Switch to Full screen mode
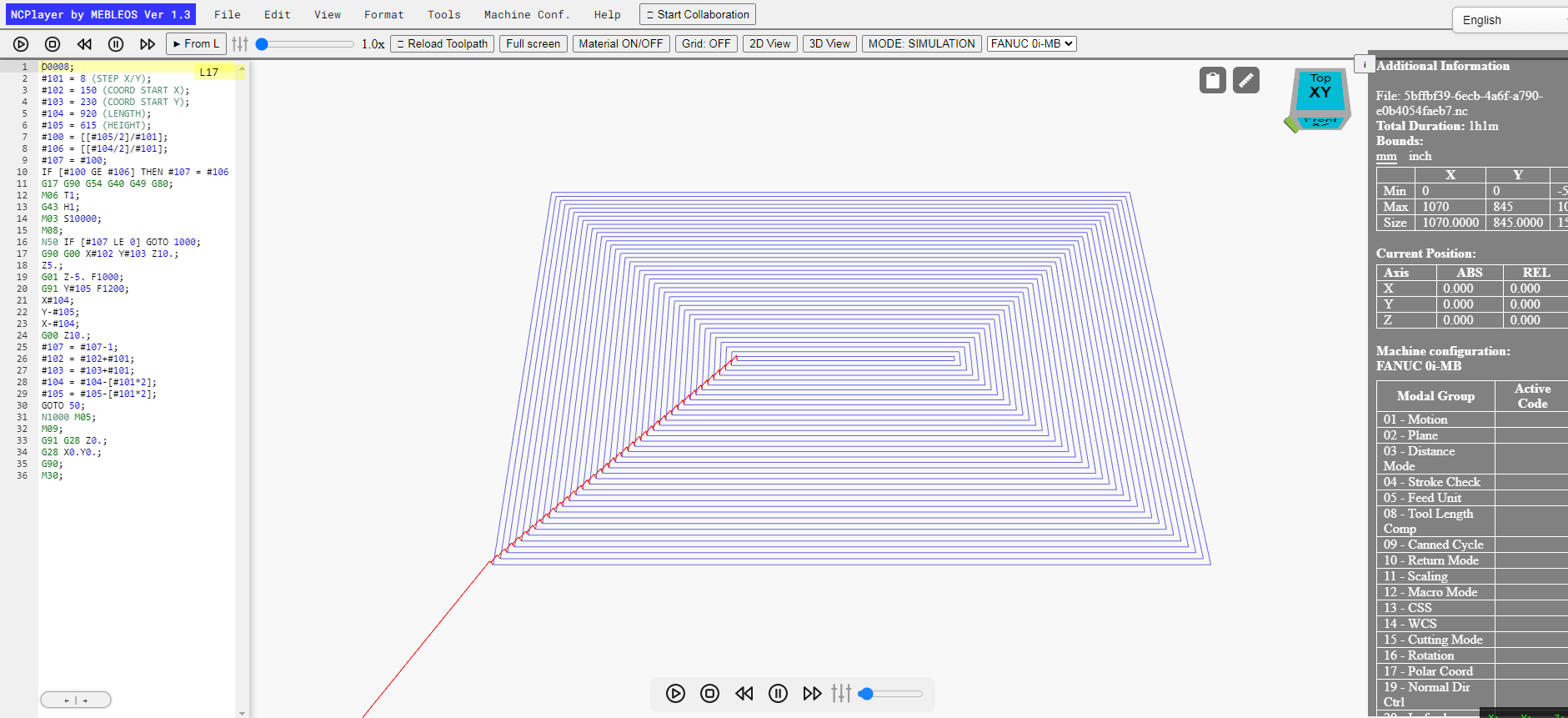This screenshot has height=718, width=1568. point(534,43)
